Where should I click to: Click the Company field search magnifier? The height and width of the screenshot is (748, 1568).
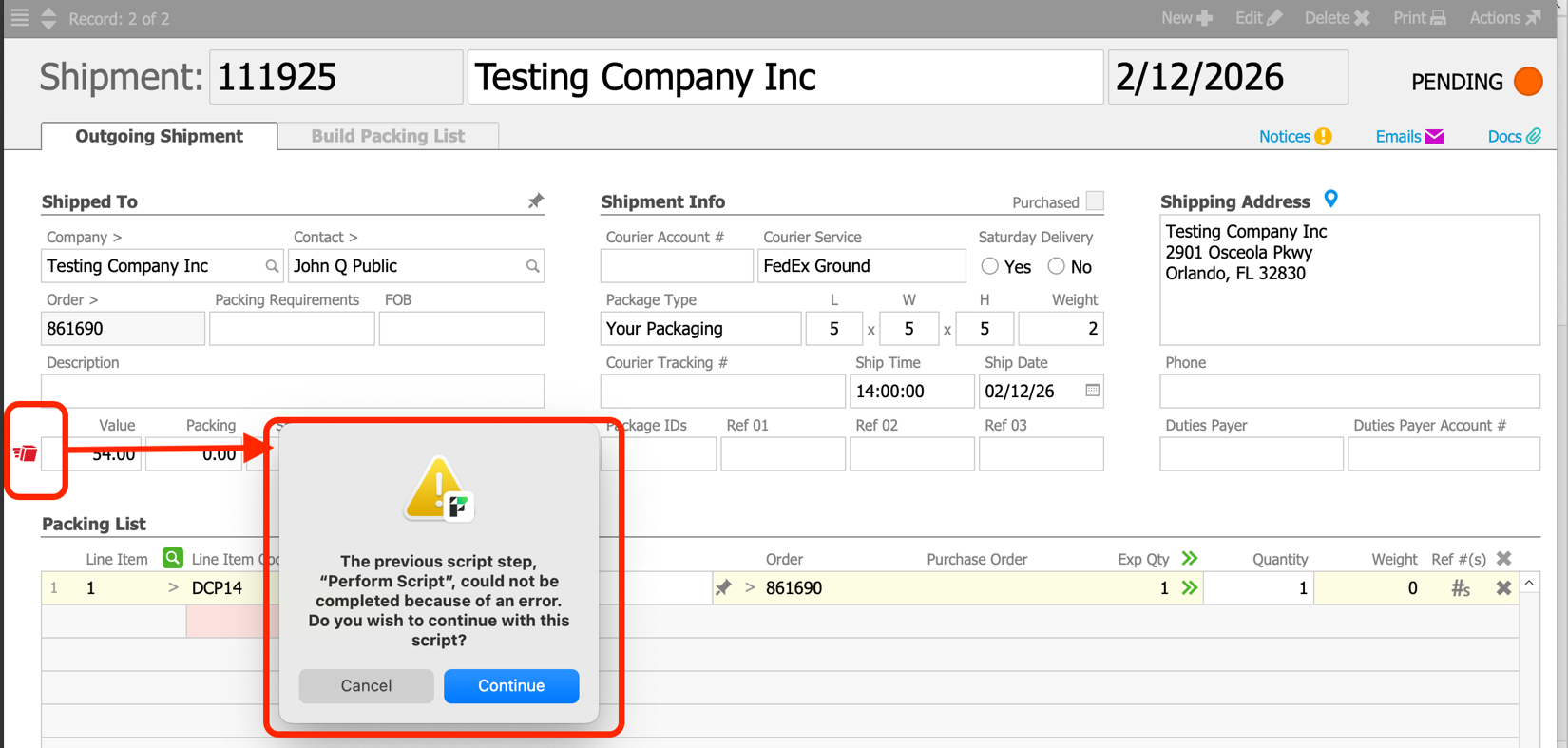pos(272,267)
